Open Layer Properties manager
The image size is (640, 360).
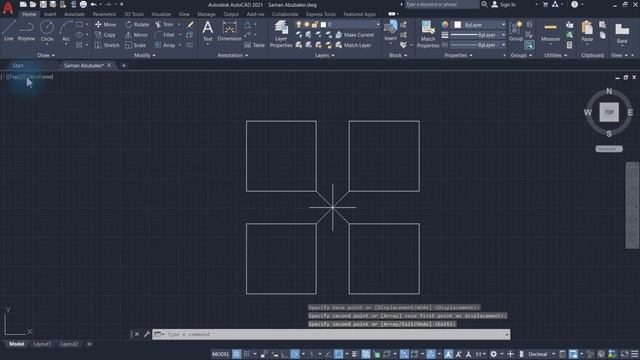(281, 34)
